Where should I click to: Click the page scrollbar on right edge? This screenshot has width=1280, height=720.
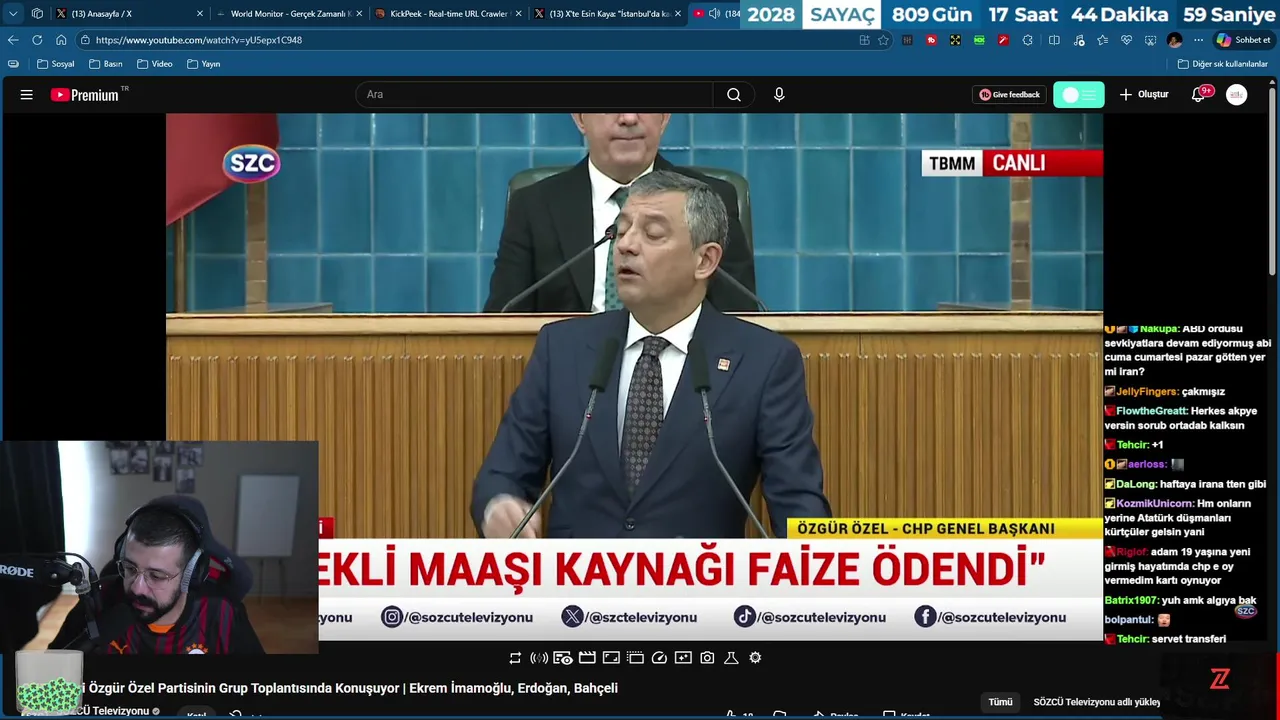(x=1272, y=180)
